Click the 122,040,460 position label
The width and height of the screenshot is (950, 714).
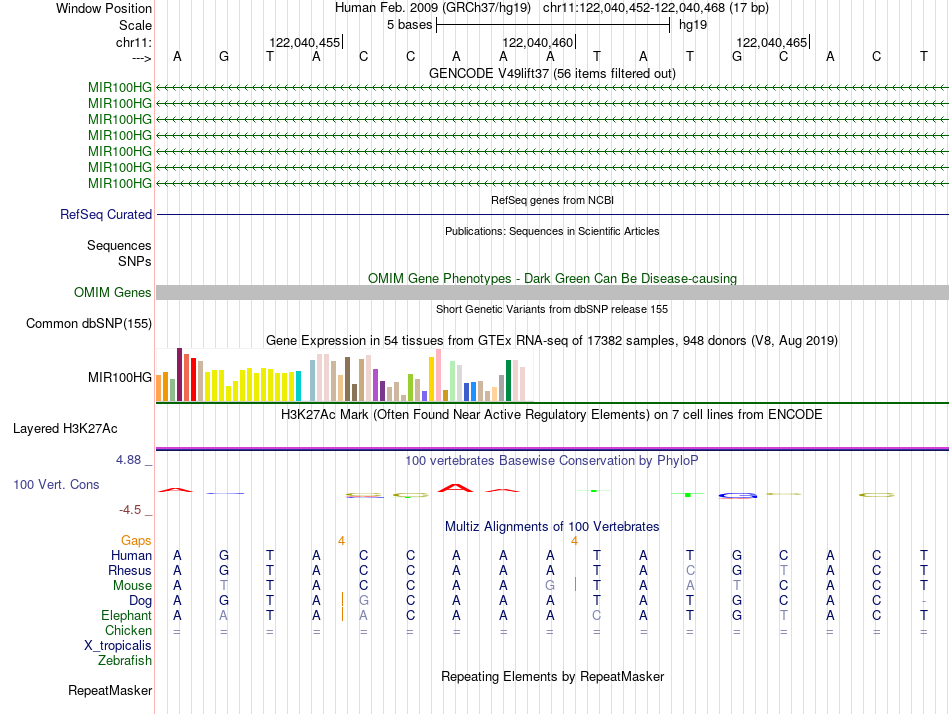click(x=537, y=42)
